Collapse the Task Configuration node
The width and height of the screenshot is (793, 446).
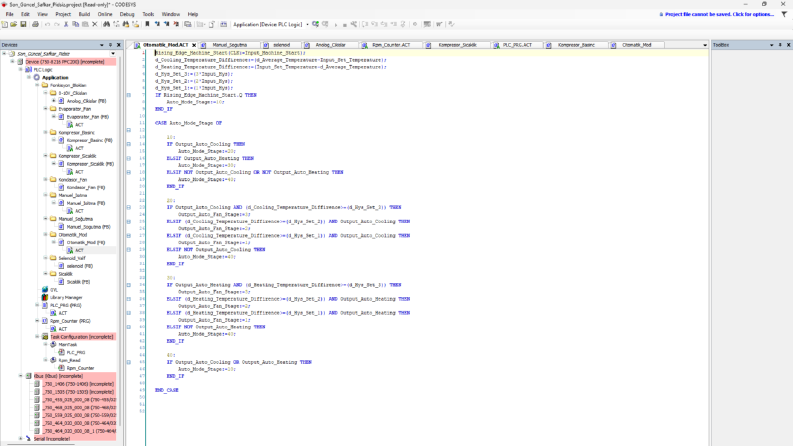pos(37,336)
